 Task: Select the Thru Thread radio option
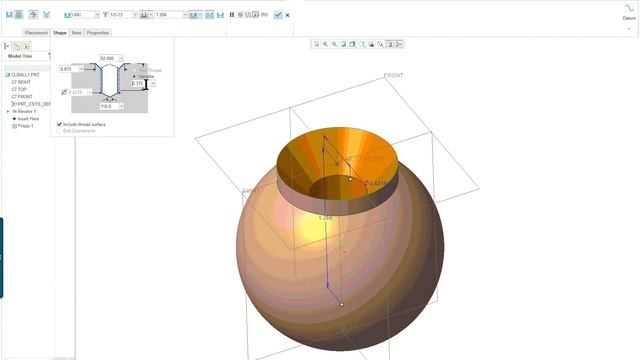click(x=134, y=70)
